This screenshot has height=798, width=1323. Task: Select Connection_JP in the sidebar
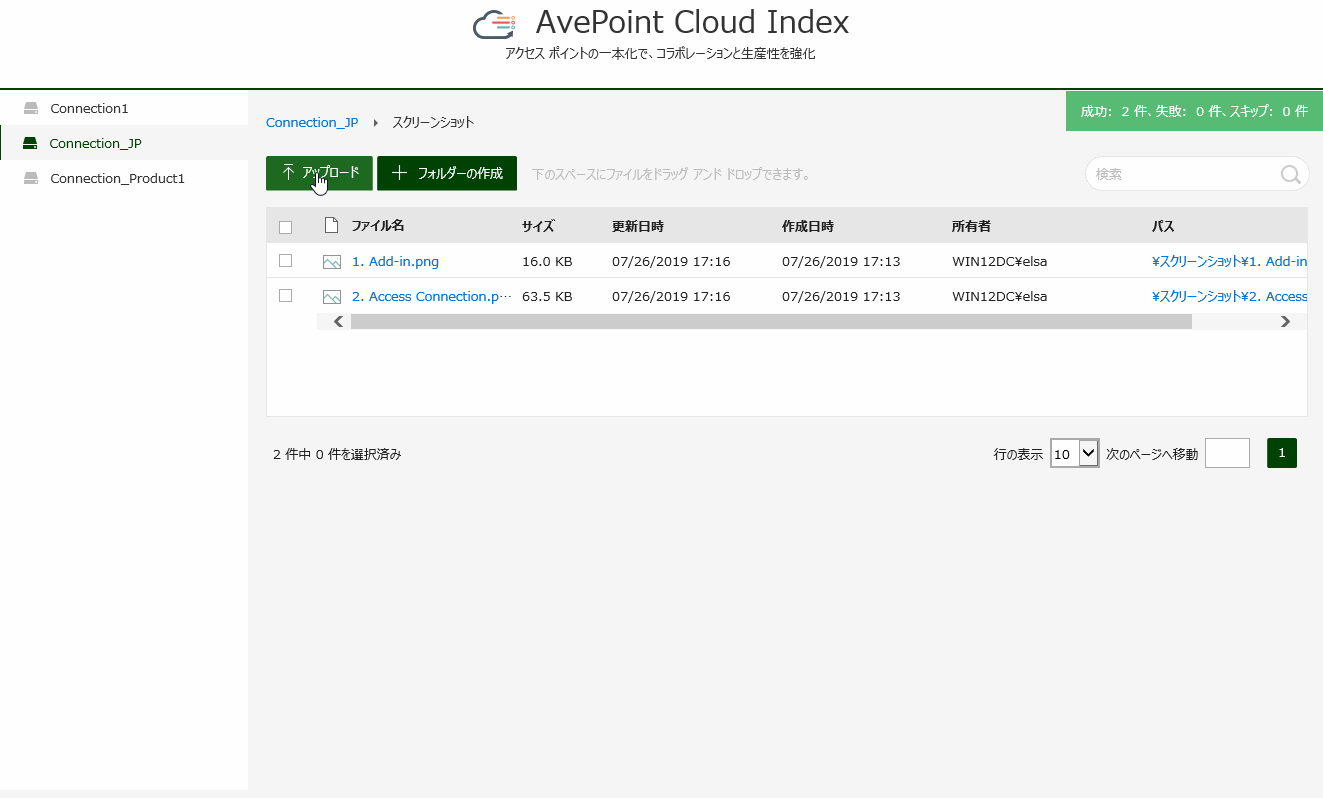pos(124,143)
